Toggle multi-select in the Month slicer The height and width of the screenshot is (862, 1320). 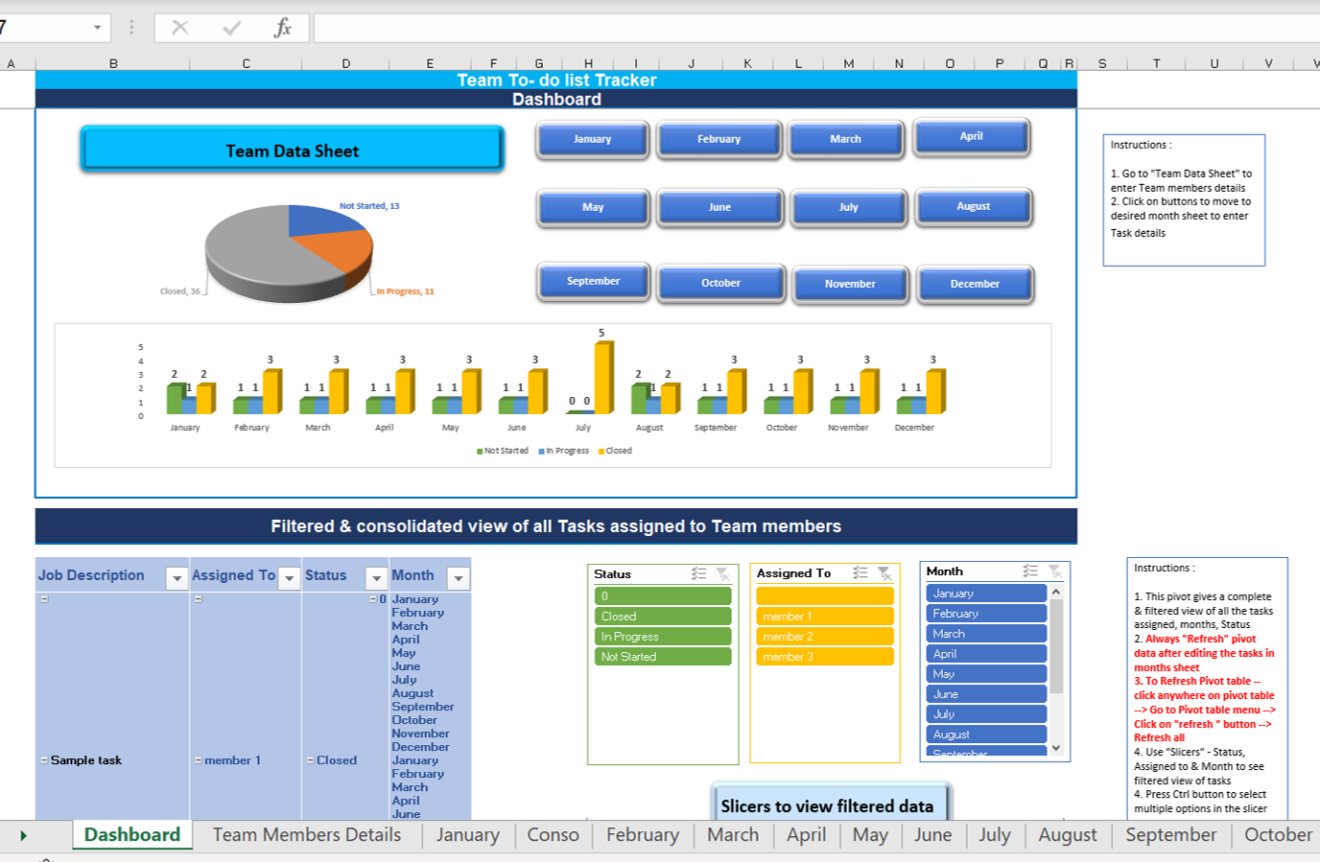(x=1031, y=571)
